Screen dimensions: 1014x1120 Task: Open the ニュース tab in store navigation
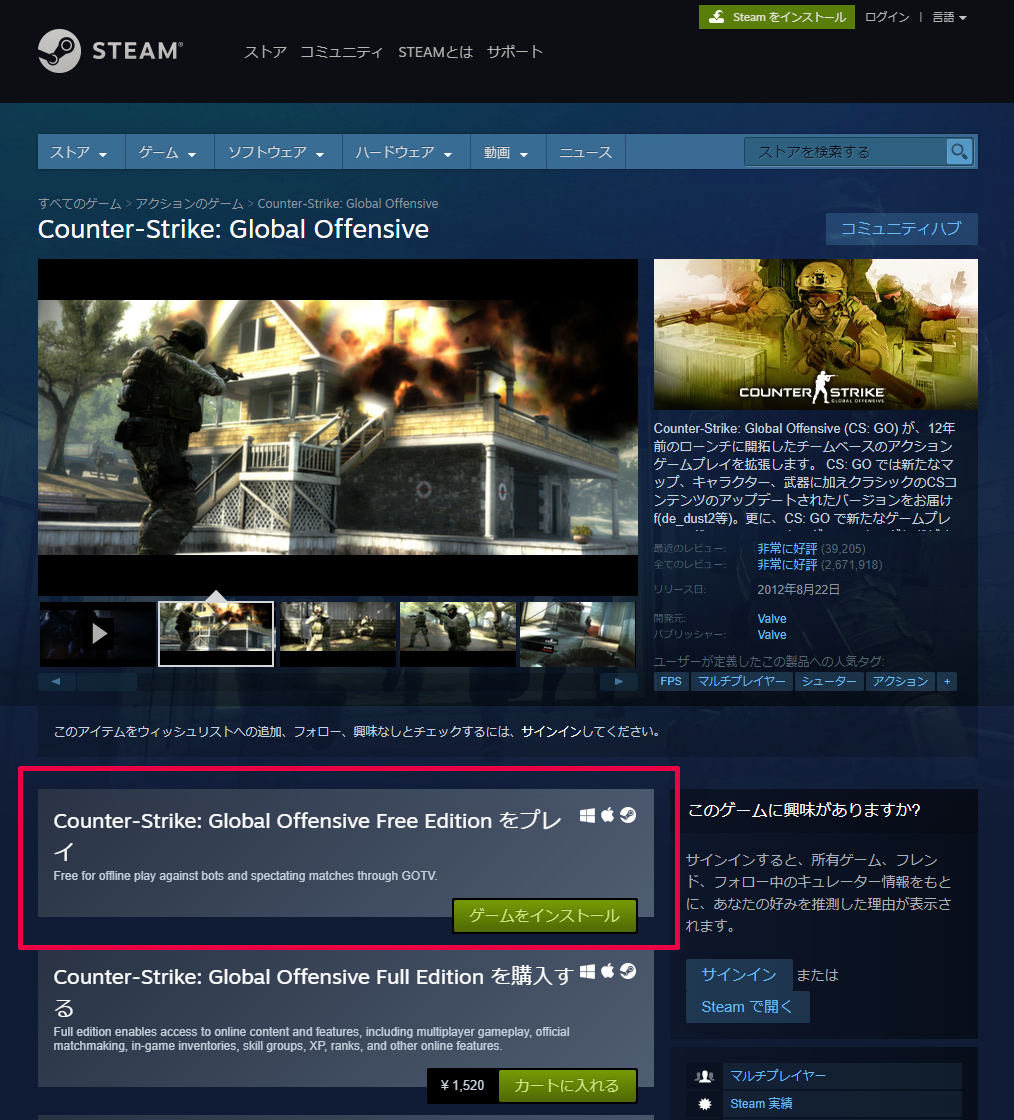[586, 152]
